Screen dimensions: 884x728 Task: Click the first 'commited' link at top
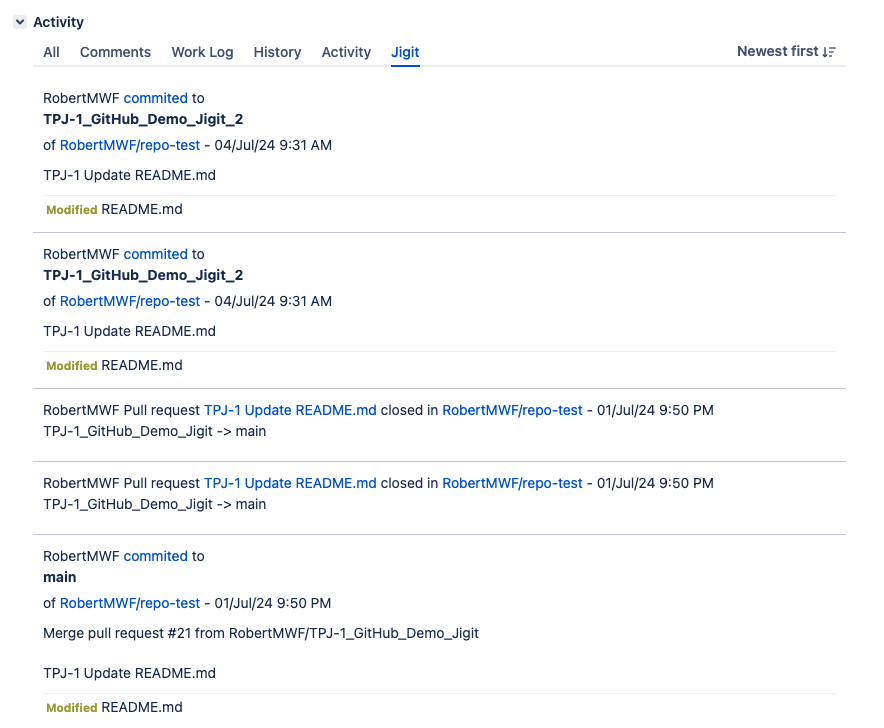pos(155,98)
